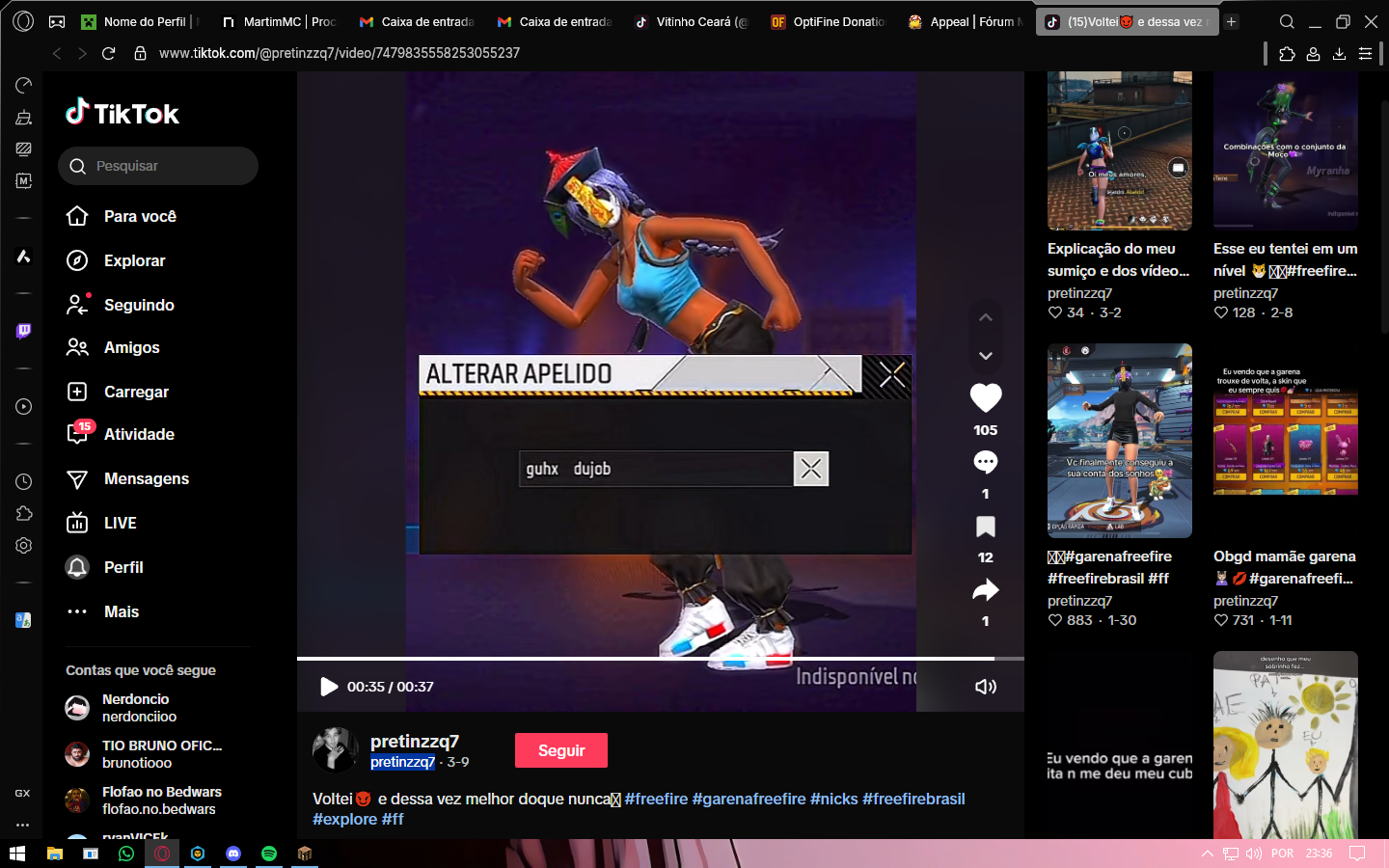Open browser downloads icon
The image size is (1389, 868).
point(1339,54)
